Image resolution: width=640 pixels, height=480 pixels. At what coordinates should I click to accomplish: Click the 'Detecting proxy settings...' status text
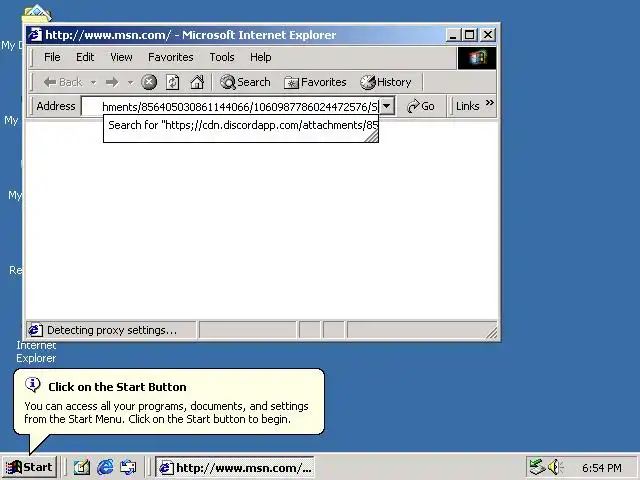[x=112, y=330]
